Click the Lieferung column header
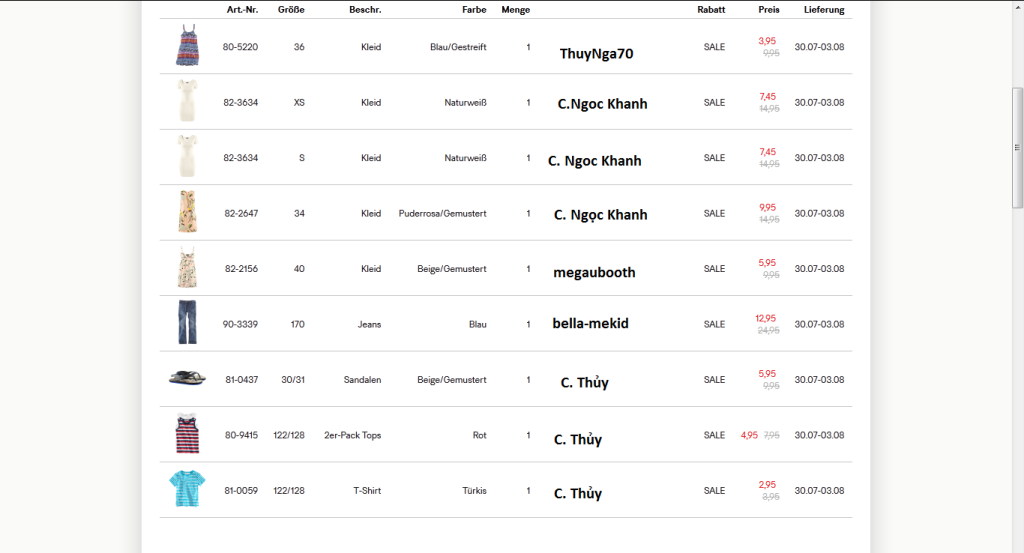The image size is (1024, 553). click(x=824, y=9)
